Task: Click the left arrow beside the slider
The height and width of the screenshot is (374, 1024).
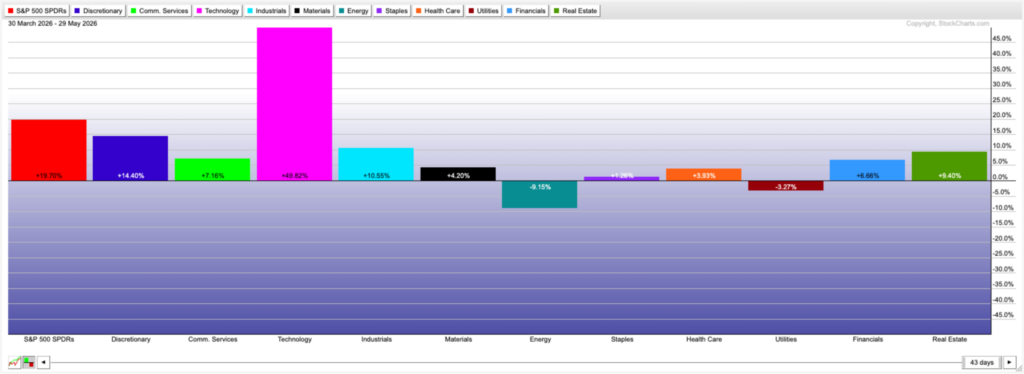Action: tap(44, 362)
